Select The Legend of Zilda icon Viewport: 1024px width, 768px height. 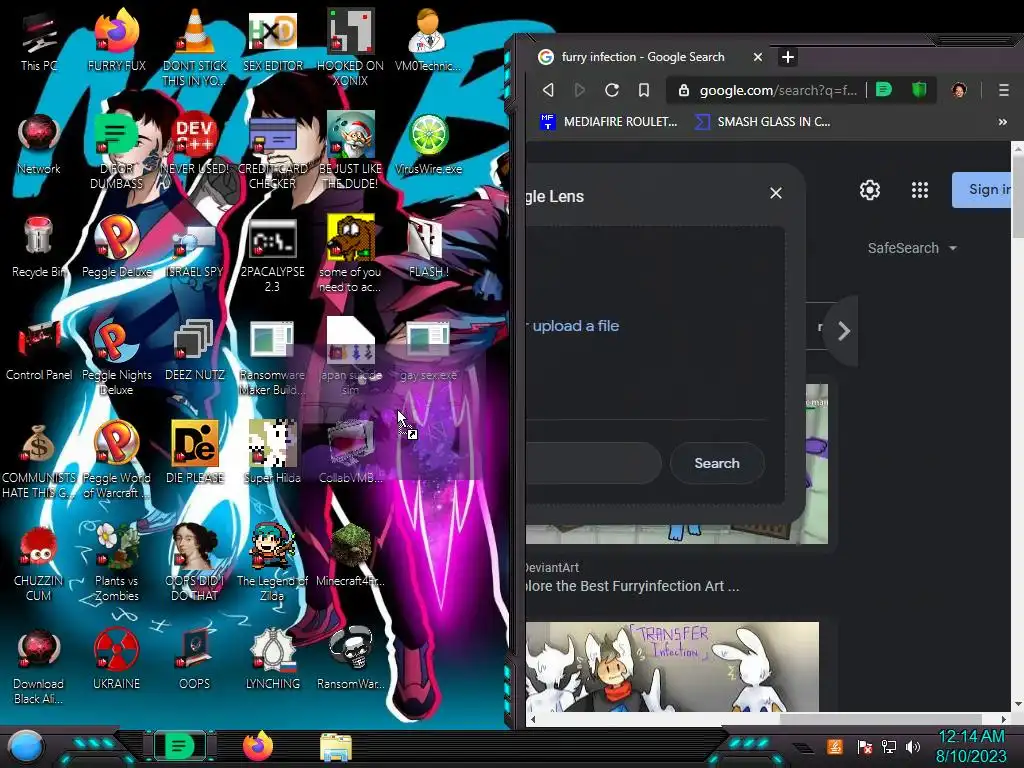(x=273, y=564)
